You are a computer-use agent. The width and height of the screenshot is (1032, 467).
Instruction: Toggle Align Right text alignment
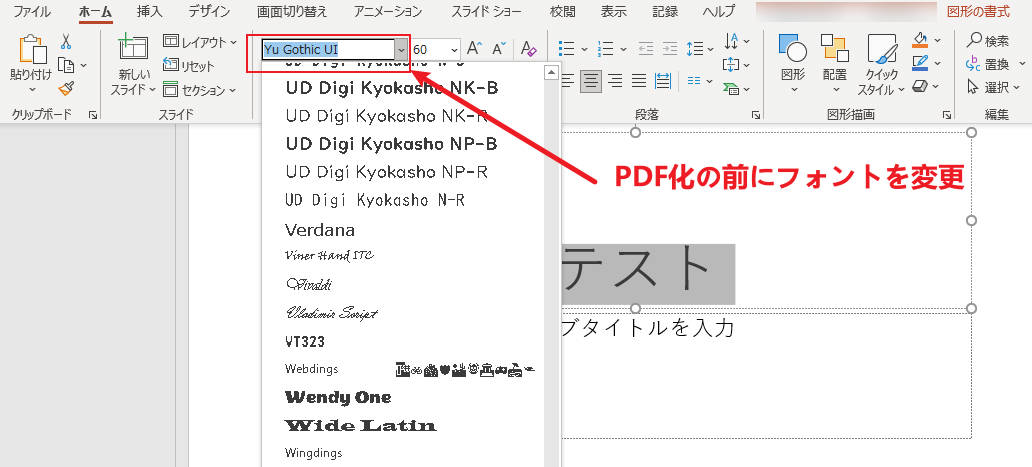[x=615, y=81]
